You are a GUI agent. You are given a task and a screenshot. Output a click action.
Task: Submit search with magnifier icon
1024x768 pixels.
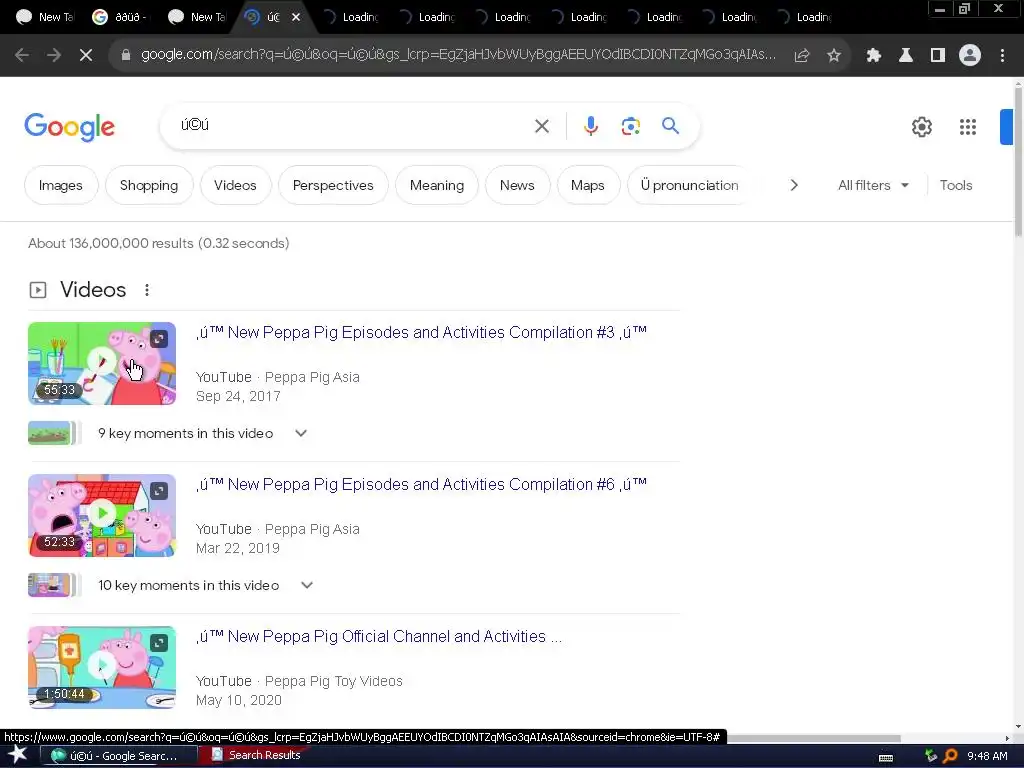tap(671, 125)
